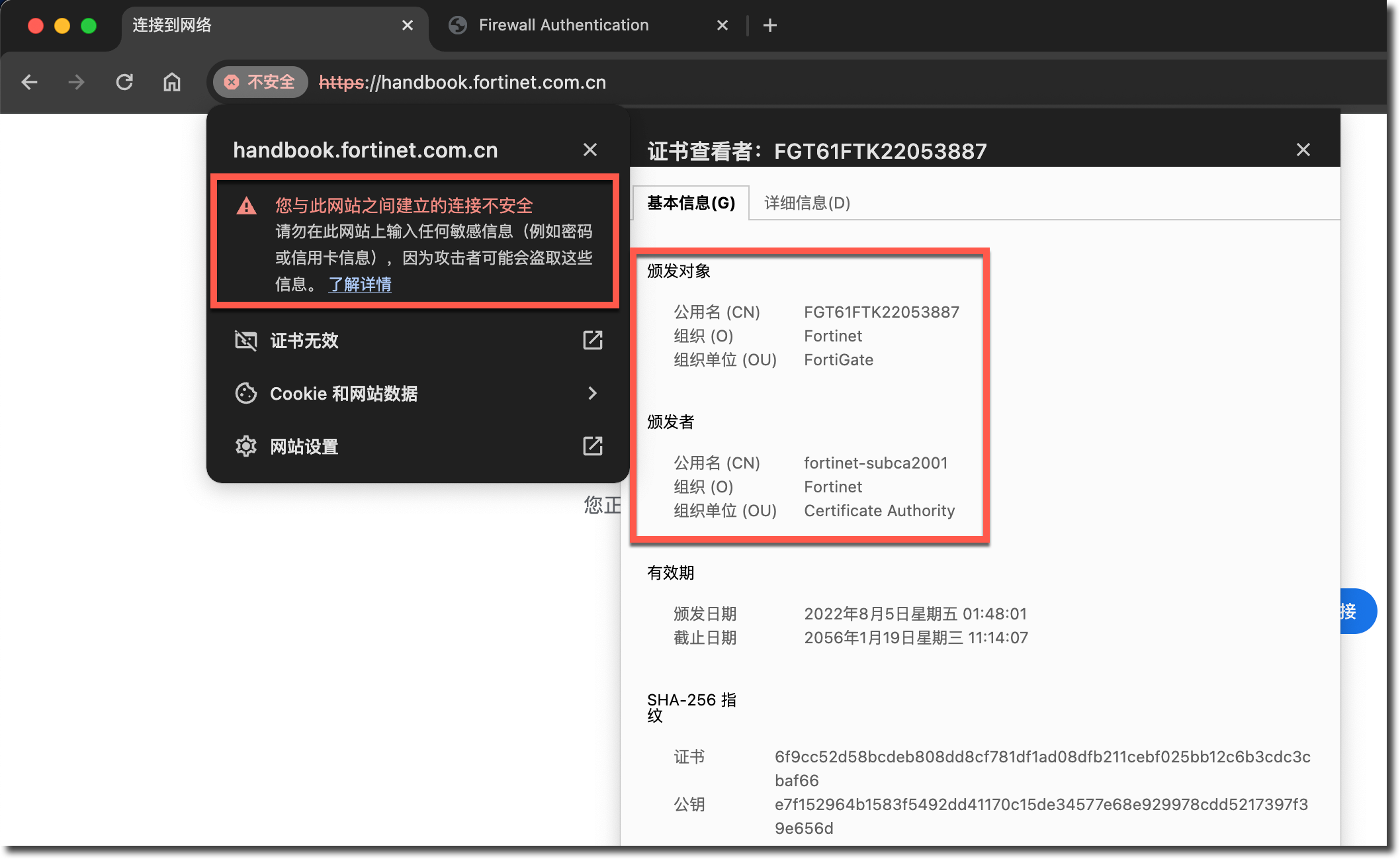This screenshot has height=859, width=1400.
Task: Click the browser forward arrow
Action: pyautogui.click(x=77, y=82)
